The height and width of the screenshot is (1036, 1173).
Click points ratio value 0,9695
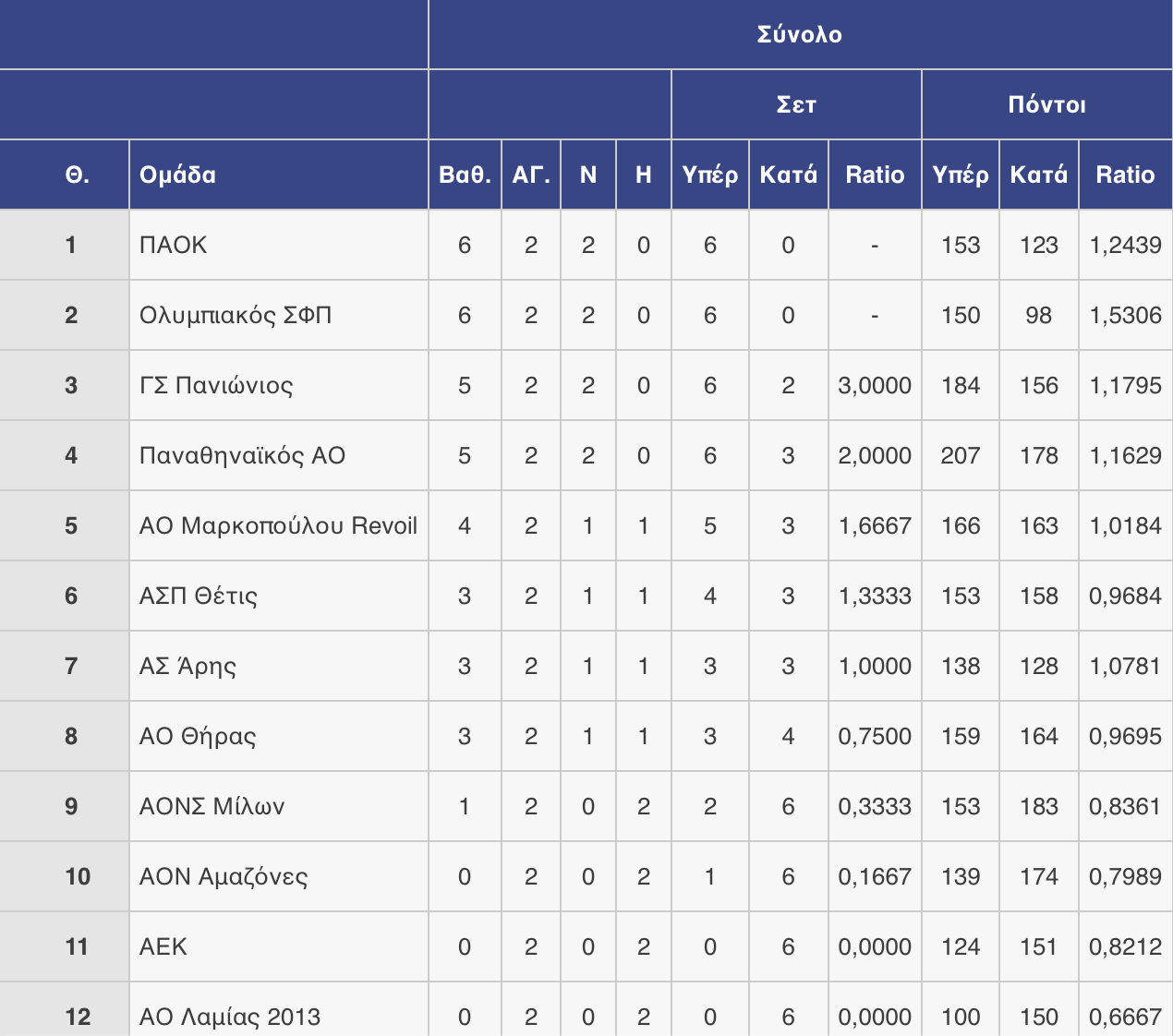point(1125,736)
